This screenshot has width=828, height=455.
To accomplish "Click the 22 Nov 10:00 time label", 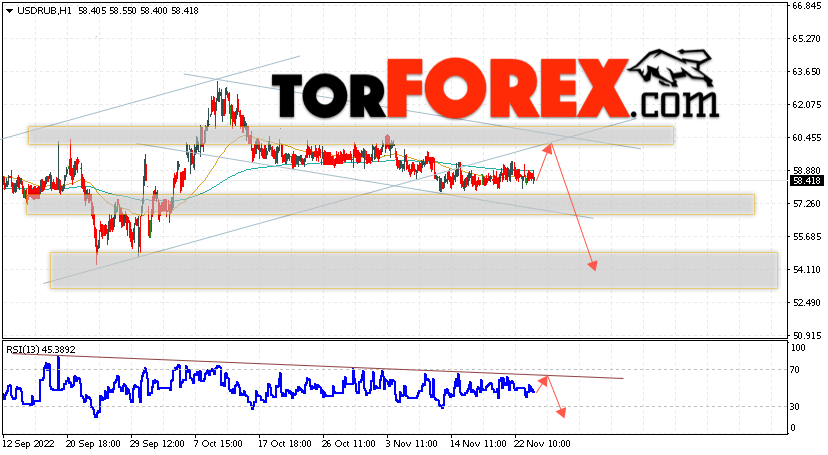I will click(x=542, y=444).
